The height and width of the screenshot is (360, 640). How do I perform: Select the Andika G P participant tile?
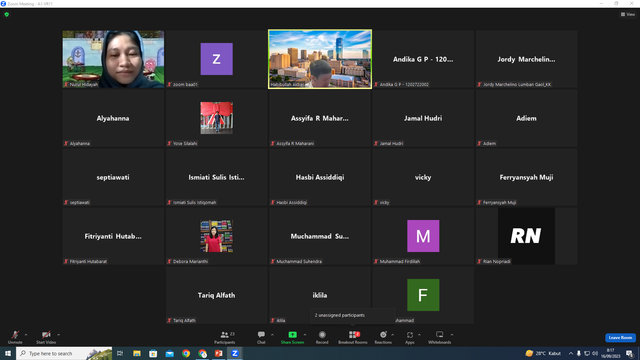click(423, 59)
